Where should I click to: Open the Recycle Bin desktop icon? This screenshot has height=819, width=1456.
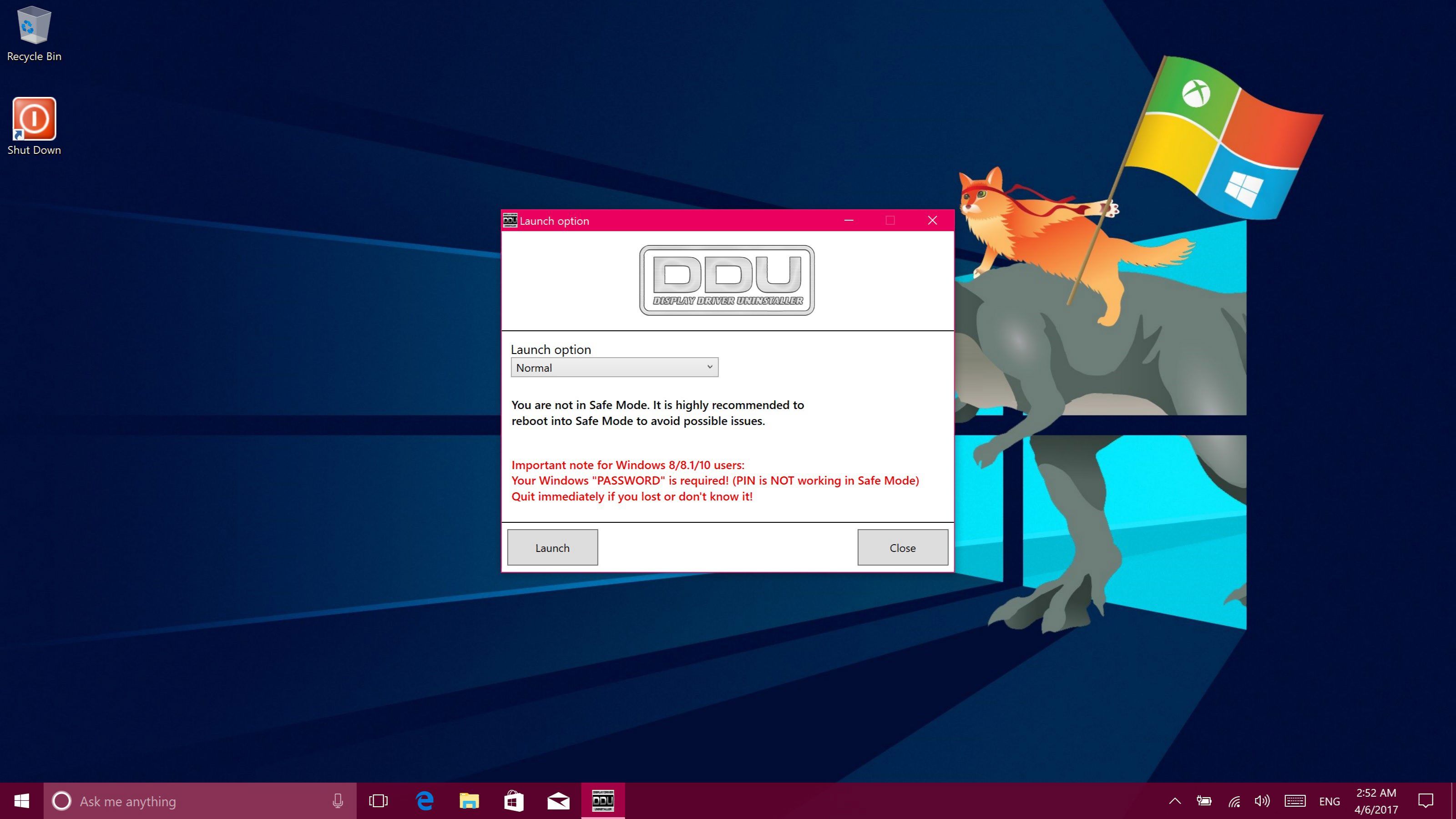pos(34,33)
